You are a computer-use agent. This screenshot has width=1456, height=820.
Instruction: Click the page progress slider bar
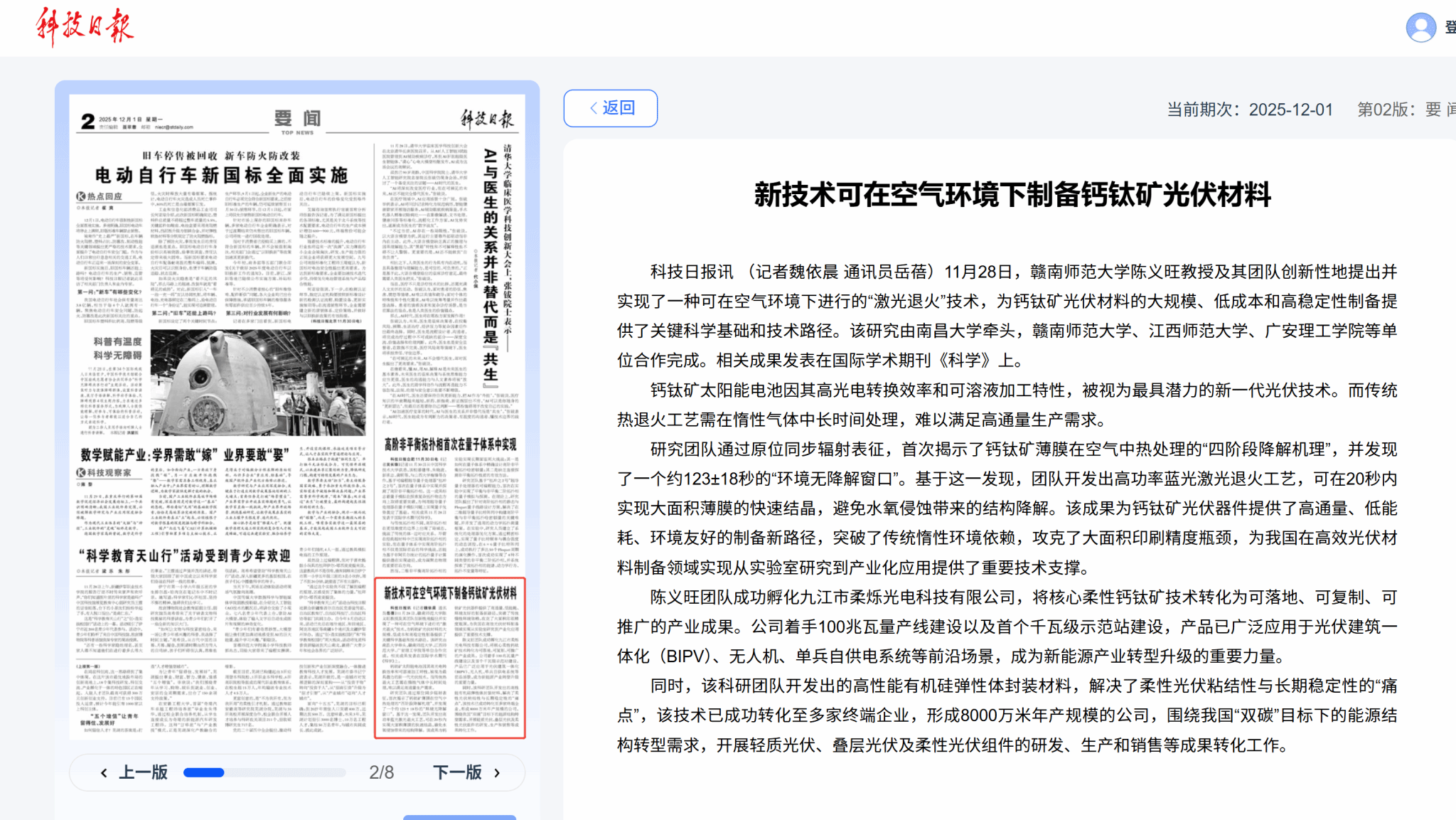[x=264, y=772]
